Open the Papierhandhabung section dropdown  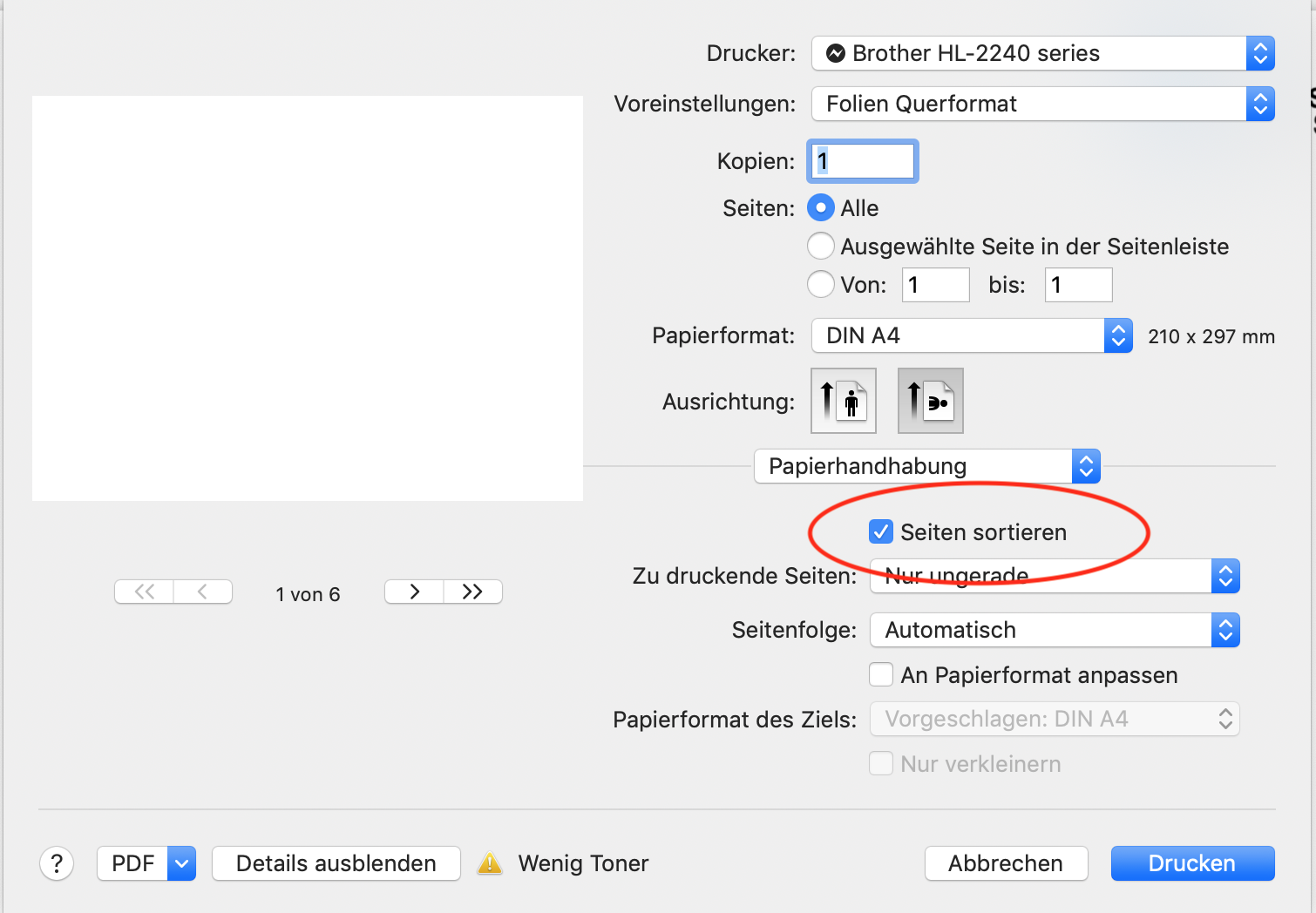coord(927,466)
